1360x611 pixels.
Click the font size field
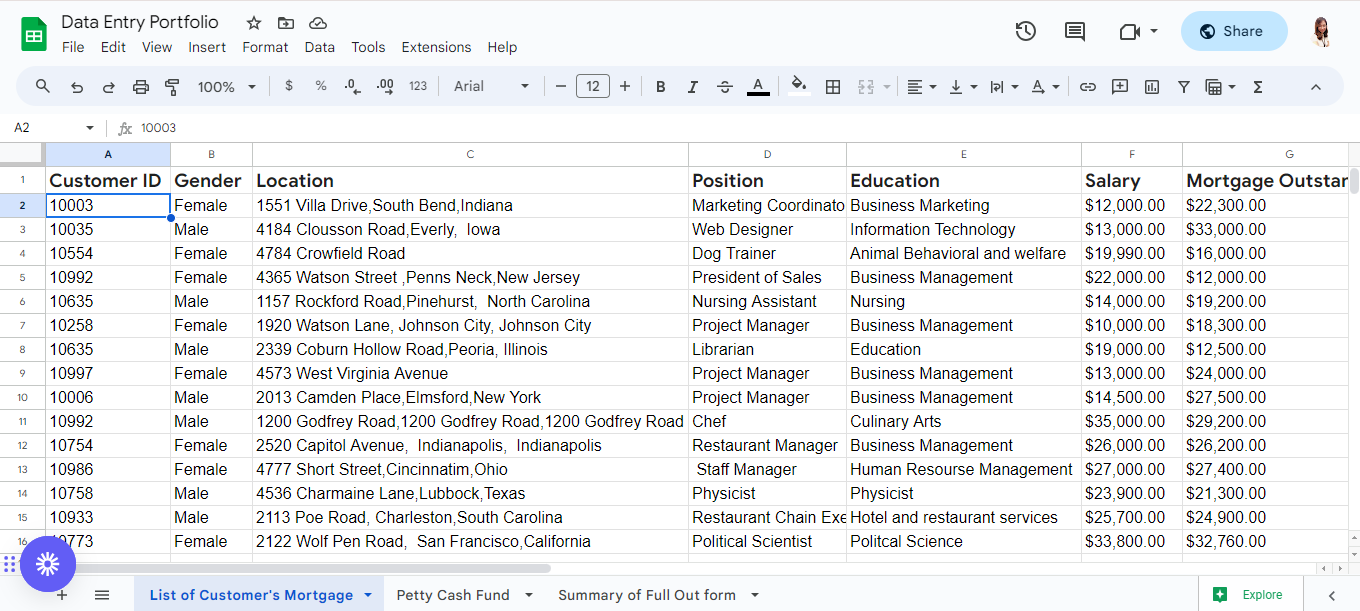pyautogui.click(x=593, y=87)
